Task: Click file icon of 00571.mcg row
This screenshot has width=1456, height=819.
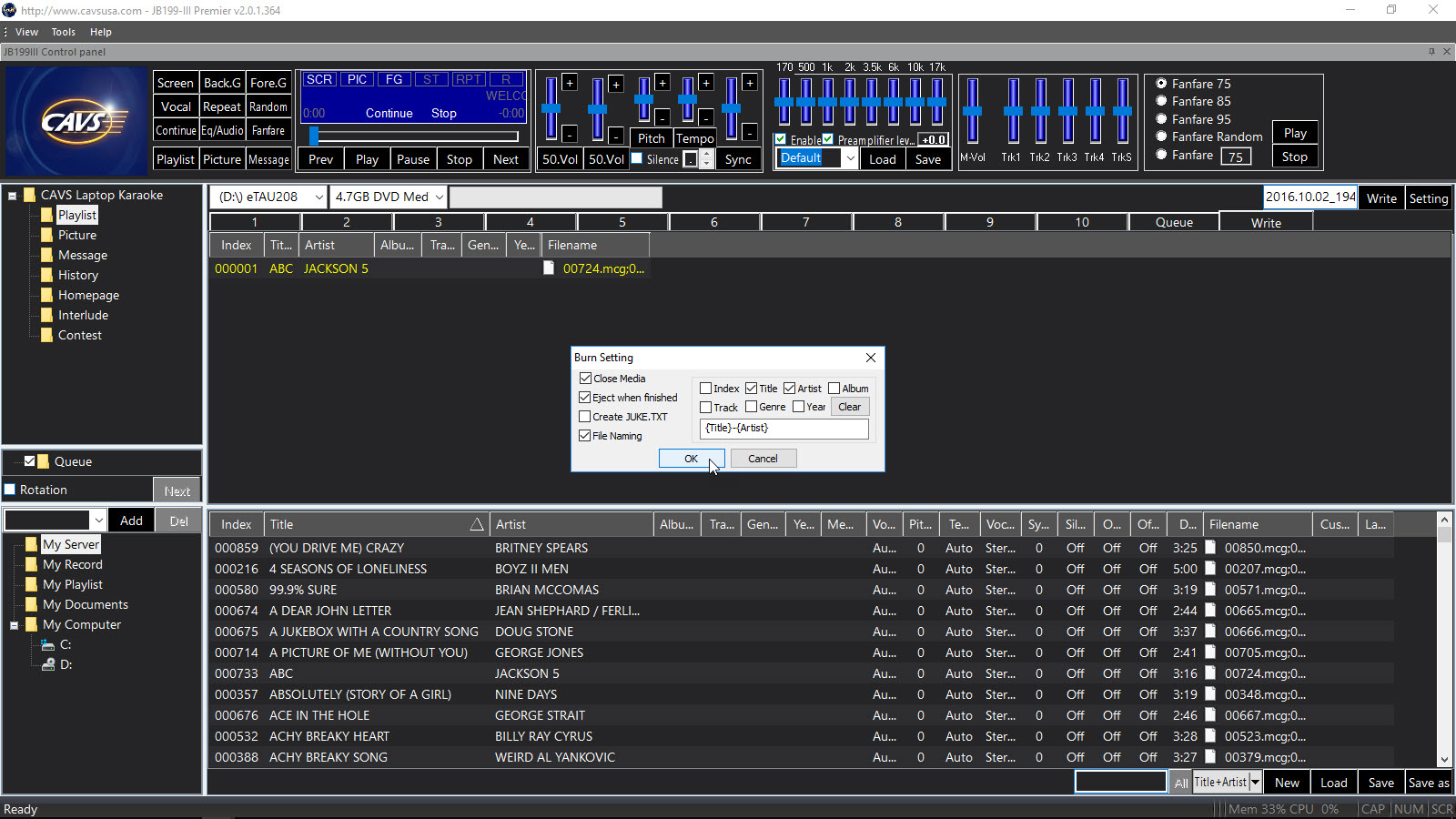Action: [1210, 590]
